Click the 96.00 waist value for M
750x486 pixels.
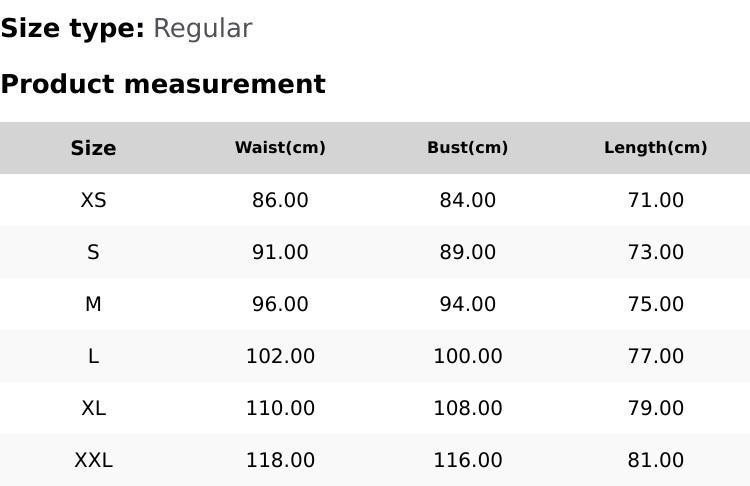point(280,304)
